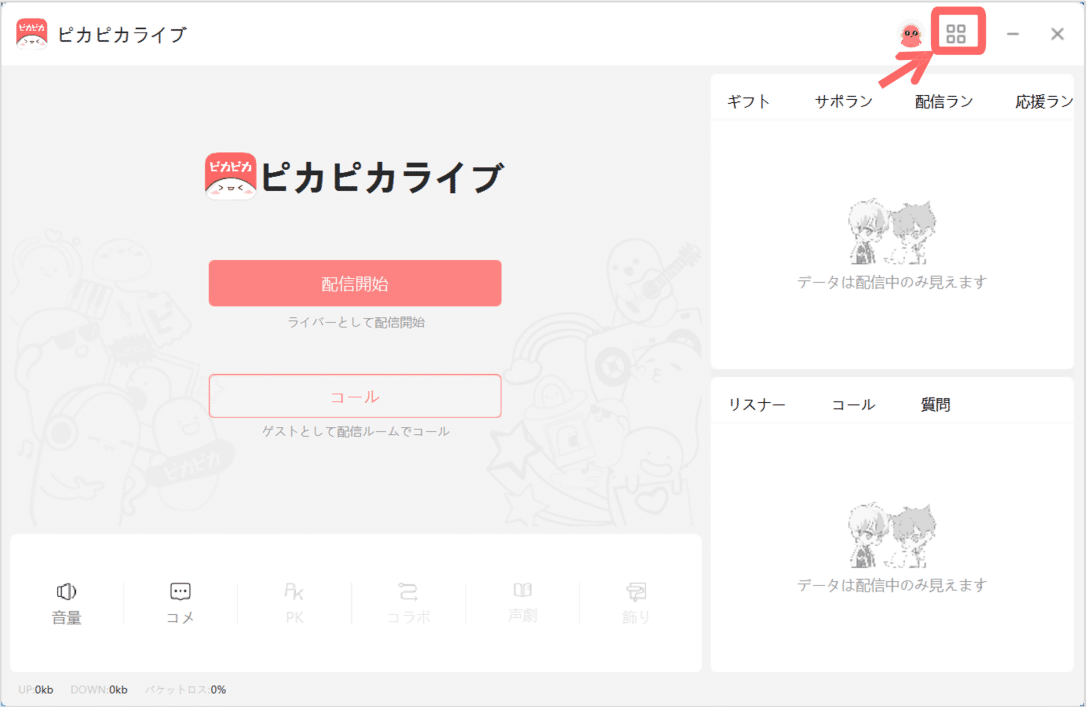Open the 音量 volume settings
The width and height of the screenshot is (1087, 707).
pos(67,603)
